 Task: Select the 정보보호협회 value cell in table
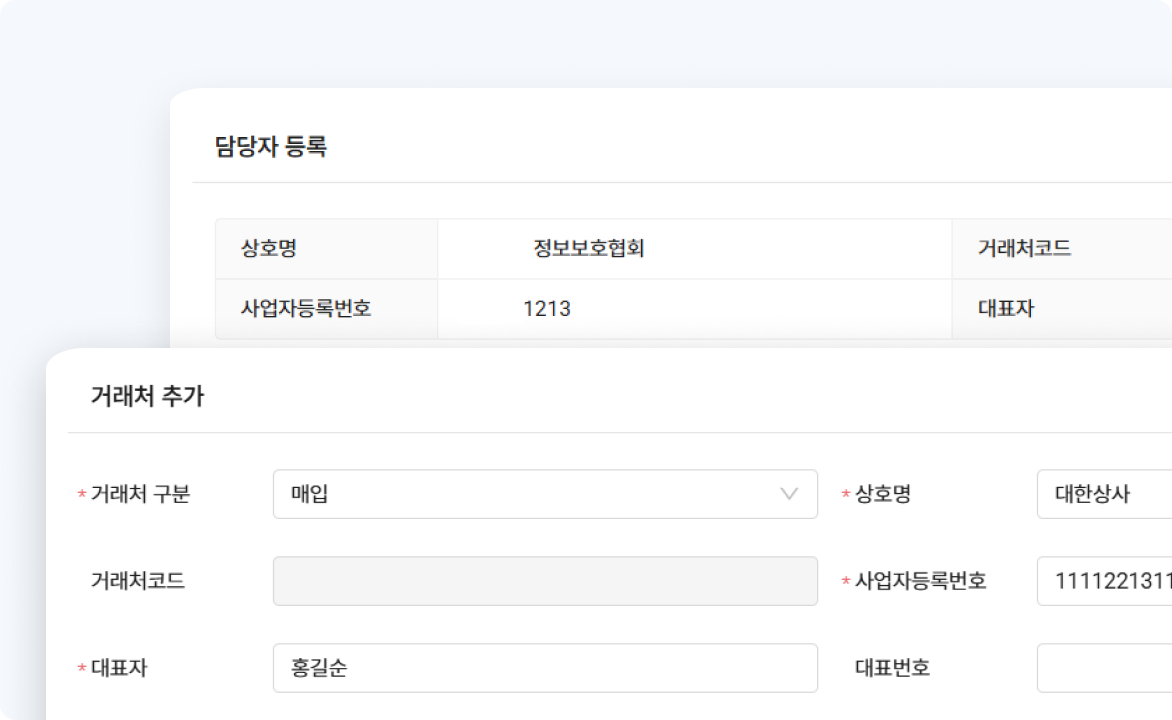click(x=589, y=249)
